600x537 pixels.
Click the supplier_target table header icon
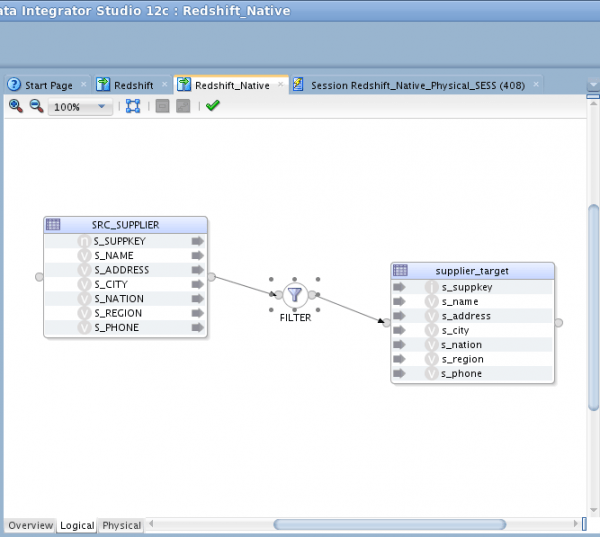400,271
